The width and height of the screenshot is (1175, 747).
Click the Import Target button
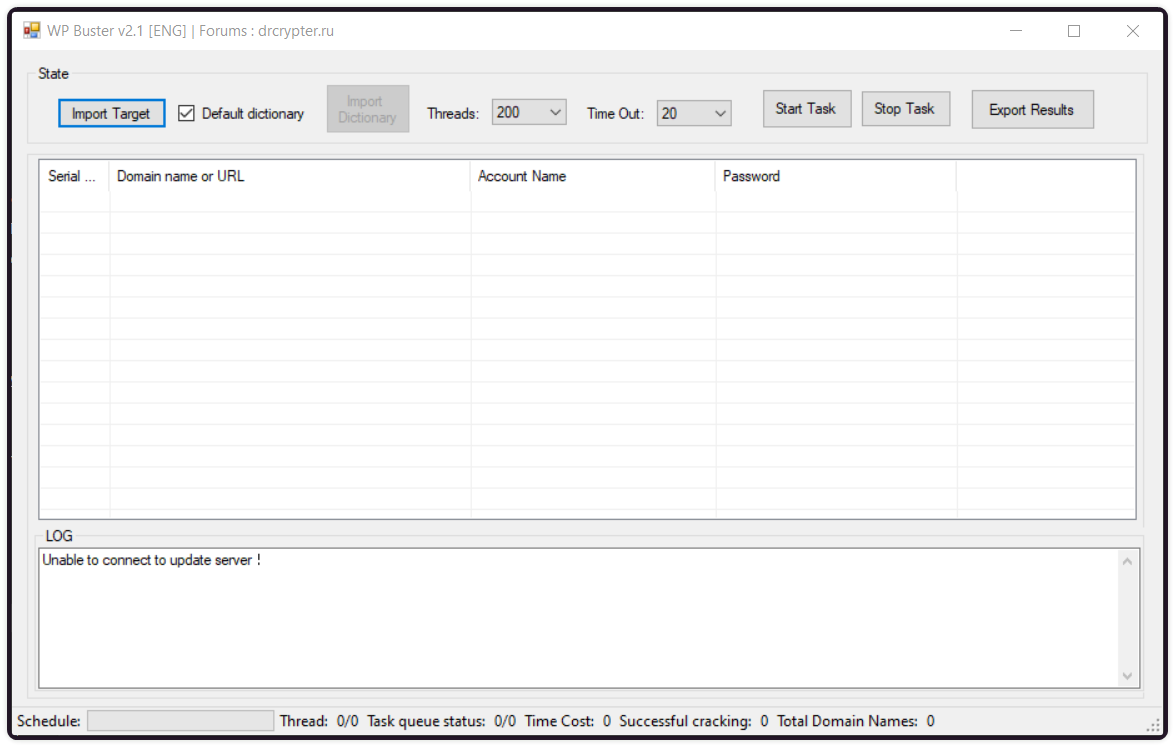click(111, 113)
